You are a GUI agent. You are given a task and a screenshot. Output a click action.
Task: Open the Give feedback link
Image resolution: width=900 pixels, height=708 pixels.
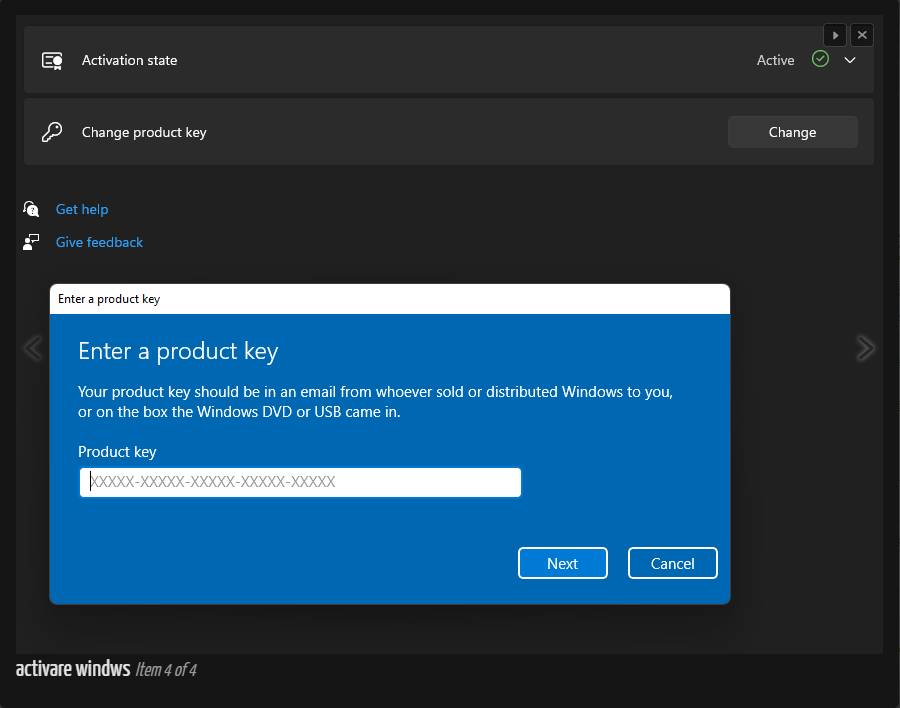[99, 242]
